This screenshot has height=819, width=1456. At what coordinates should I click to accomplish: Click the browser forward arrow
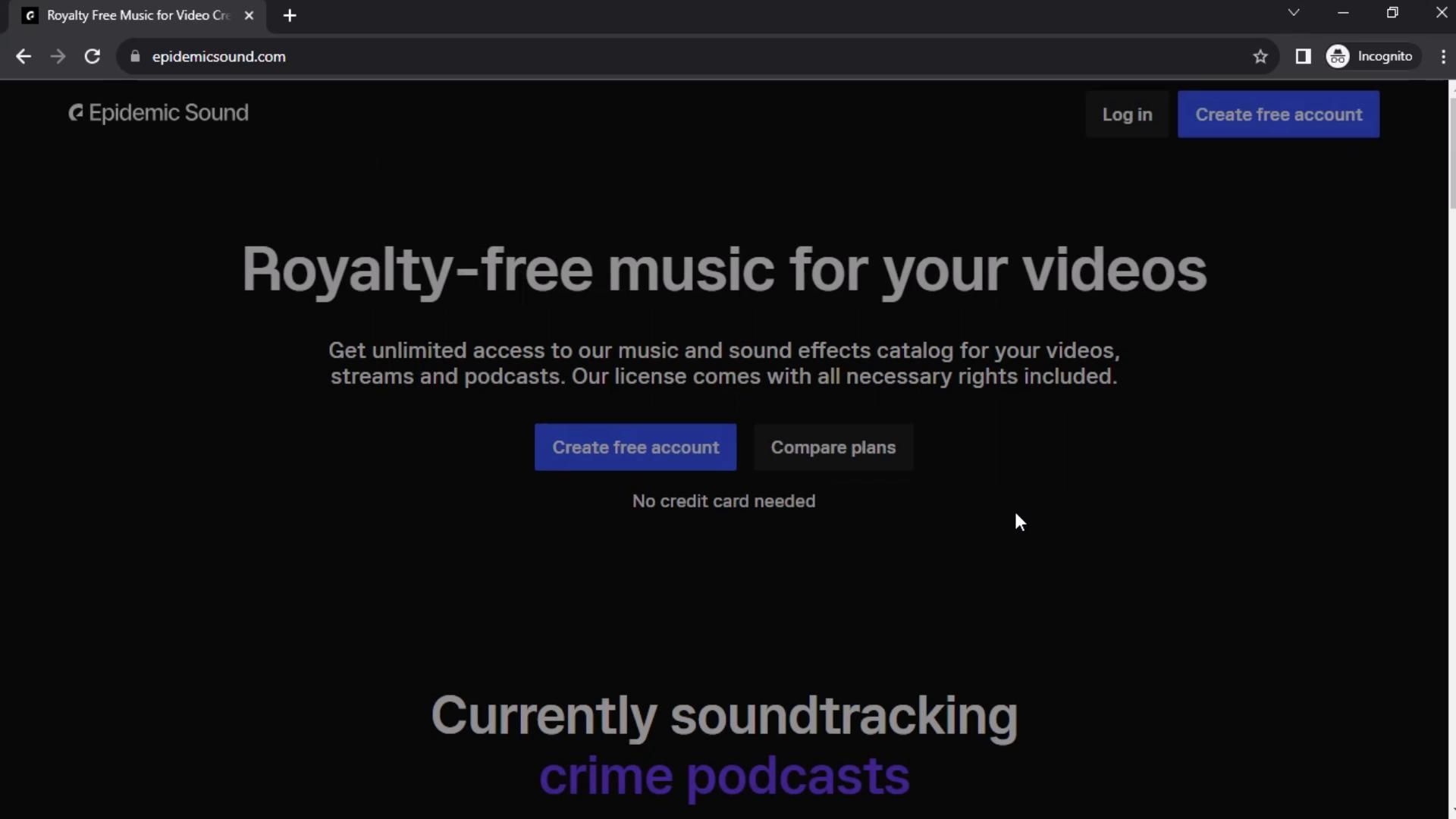[x=58, y=57]
